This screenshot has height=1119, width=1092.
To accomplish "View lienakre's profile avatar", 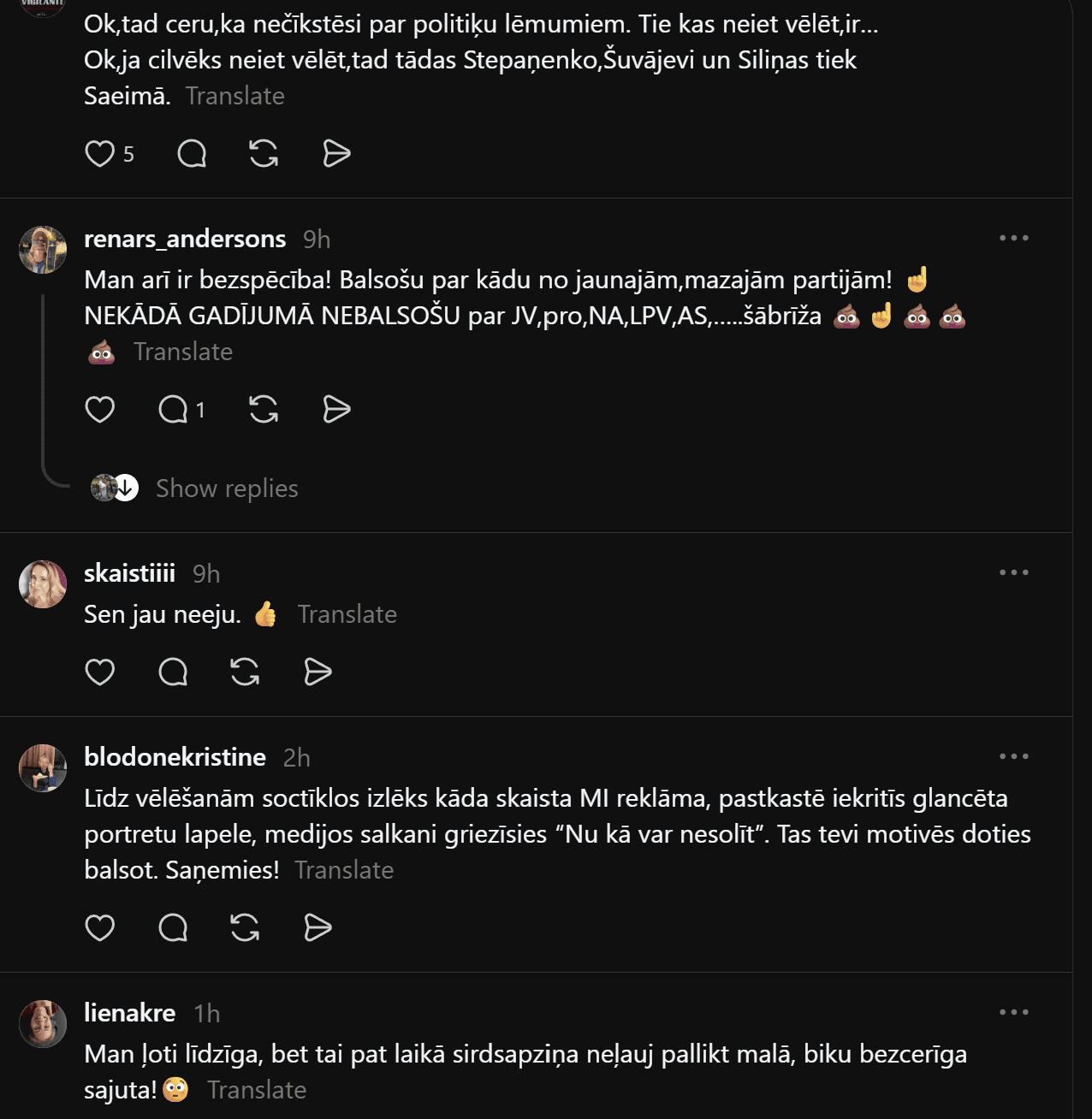I will 43,1024.
